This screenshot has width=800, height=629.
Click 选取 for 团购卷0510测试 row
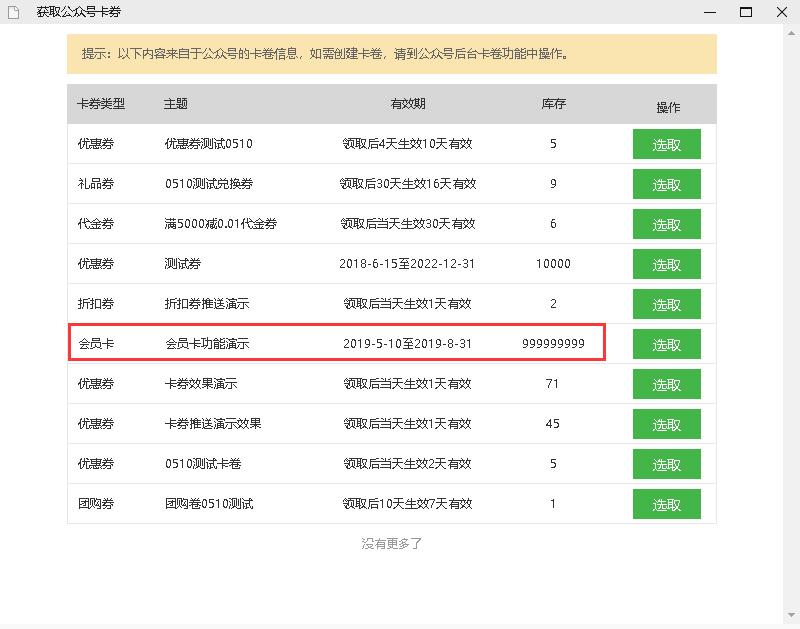pyautogui.click(x=666, y=504)
